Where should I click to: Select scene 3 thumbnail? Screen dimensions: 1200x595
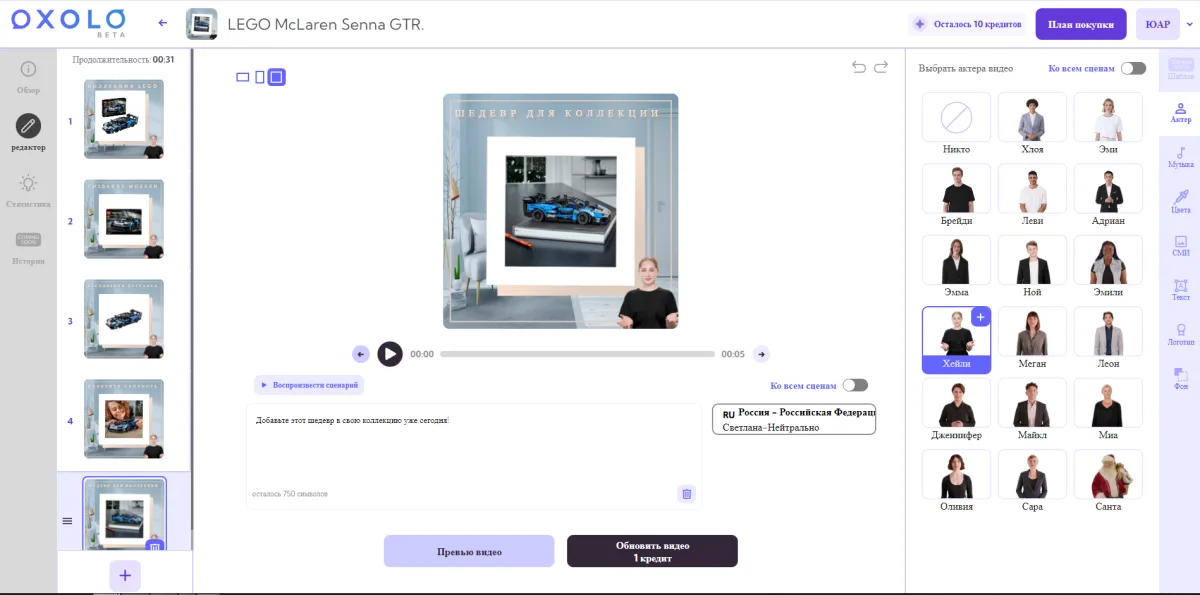pos(124,319)
